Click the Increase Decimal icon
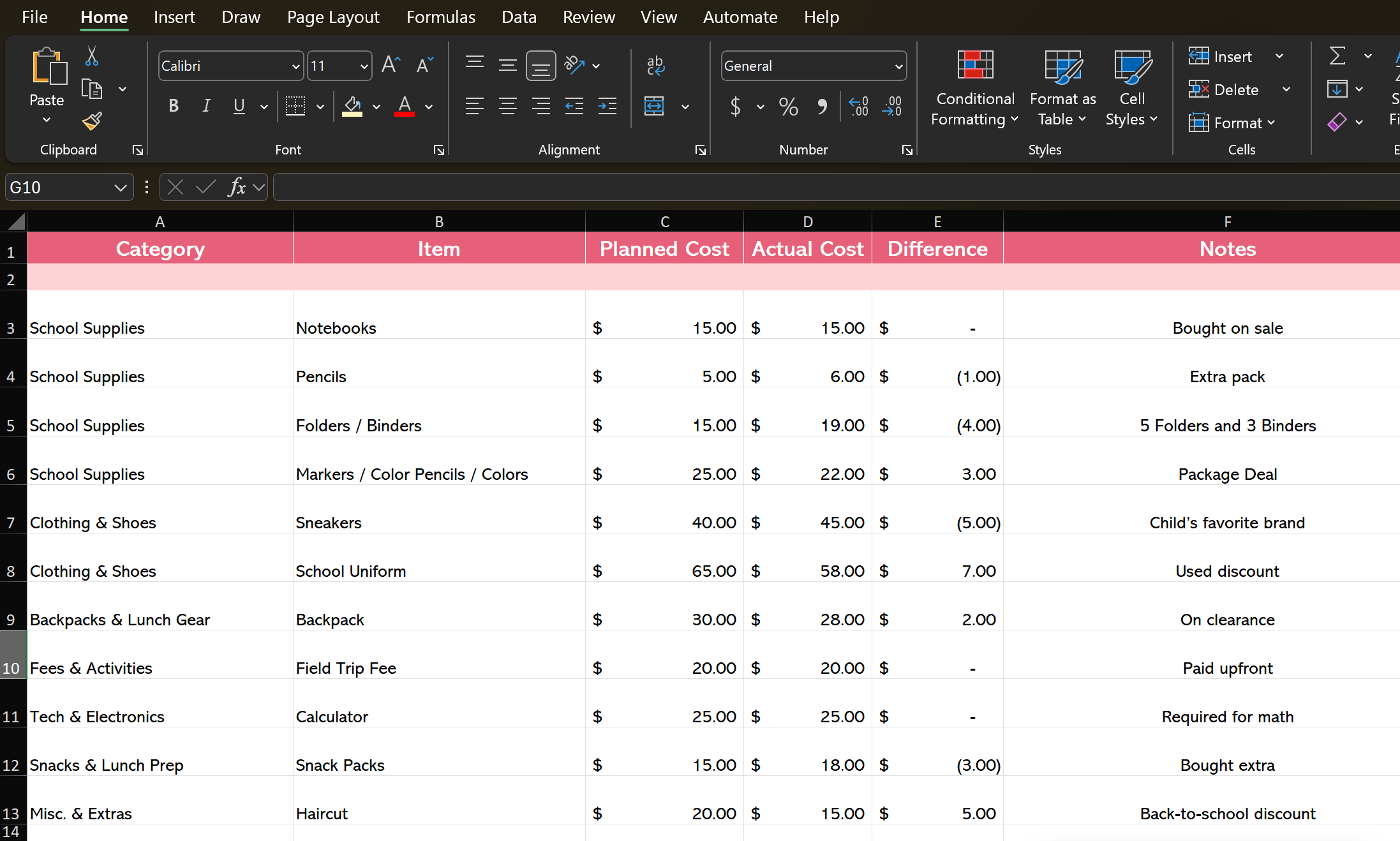Viewport: 1400px width, 841px height. 859,106
